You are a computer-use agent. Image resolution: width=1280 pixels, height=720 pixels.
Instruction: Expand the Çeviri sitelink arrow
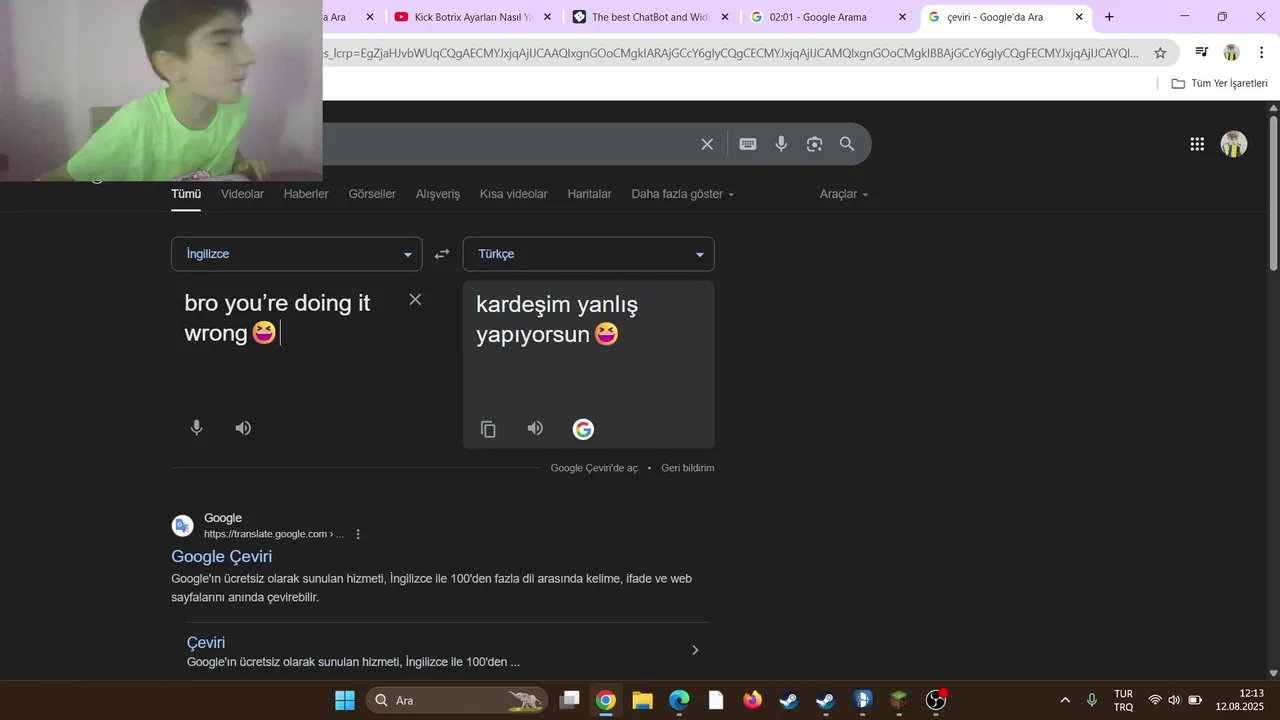(x=695, y=650)
